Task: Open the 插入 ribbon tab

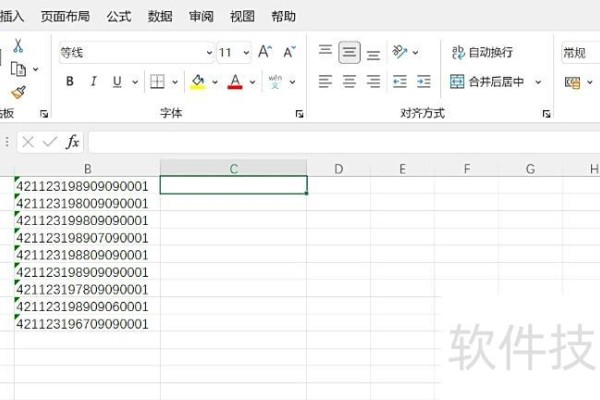Action: (x=12, y=16)
